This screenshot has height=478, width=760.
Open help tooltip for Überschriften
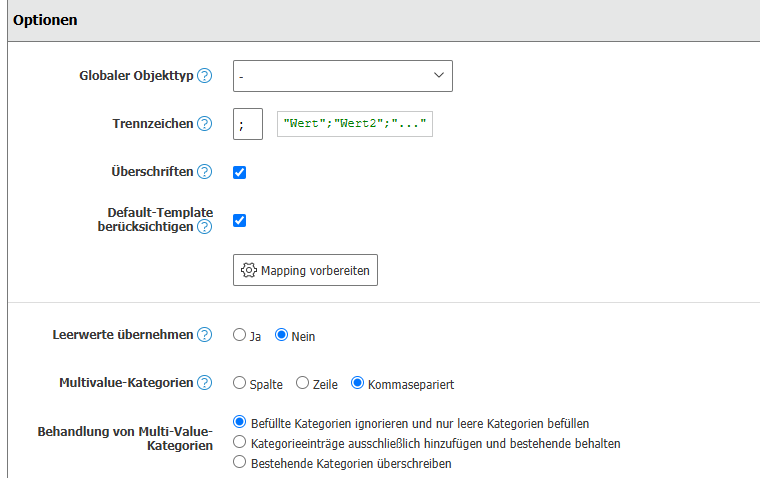coord(205,172)
